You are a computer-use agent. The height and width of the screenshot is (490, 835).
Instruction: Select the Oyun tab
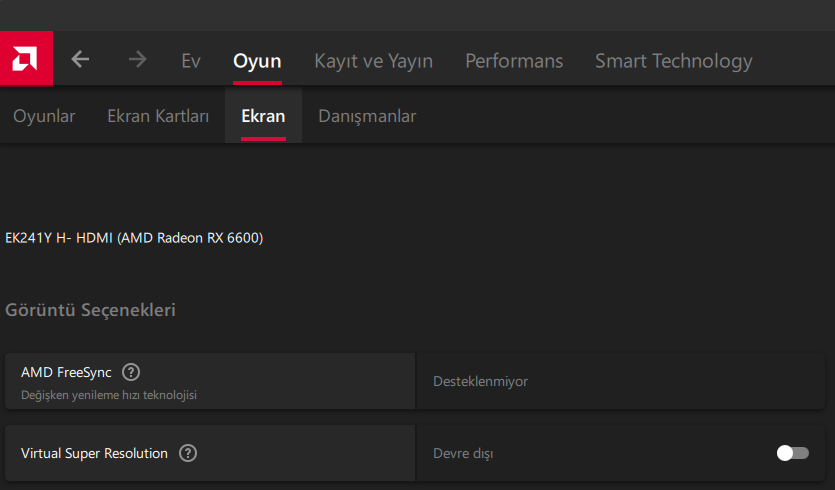[x=257, y=61]
